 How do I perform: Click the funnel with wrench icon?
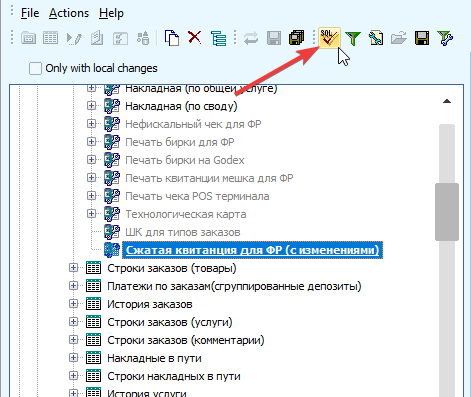tap(445, 38)
